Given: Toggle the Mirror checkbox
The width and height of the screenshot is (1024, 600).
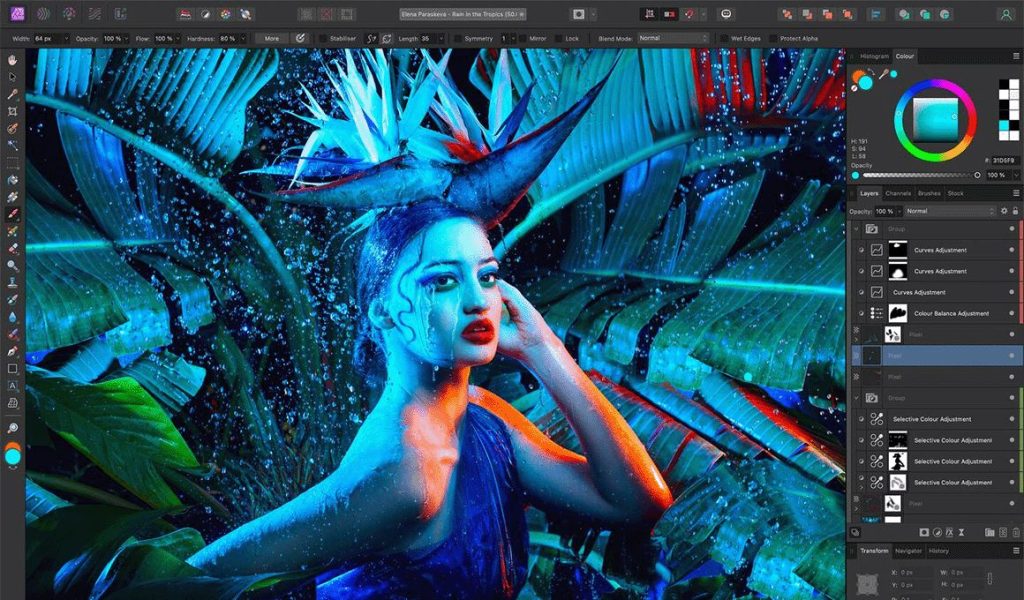Looking at the screenshot, I should pyautogui.click(x=522, y=39).
